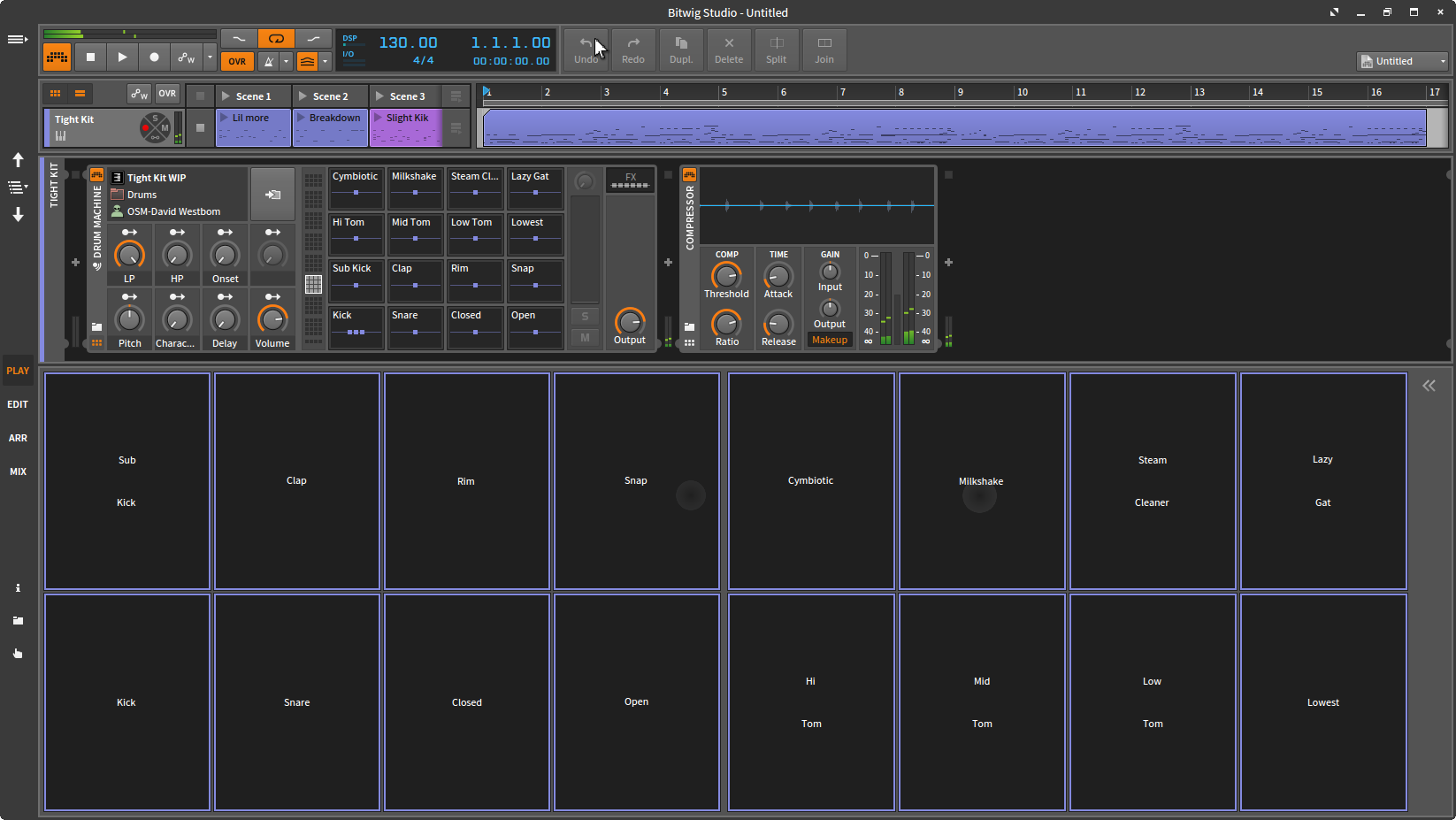
Task: Open metronome settings dropdown arrow
Action: tap(287, 61)
